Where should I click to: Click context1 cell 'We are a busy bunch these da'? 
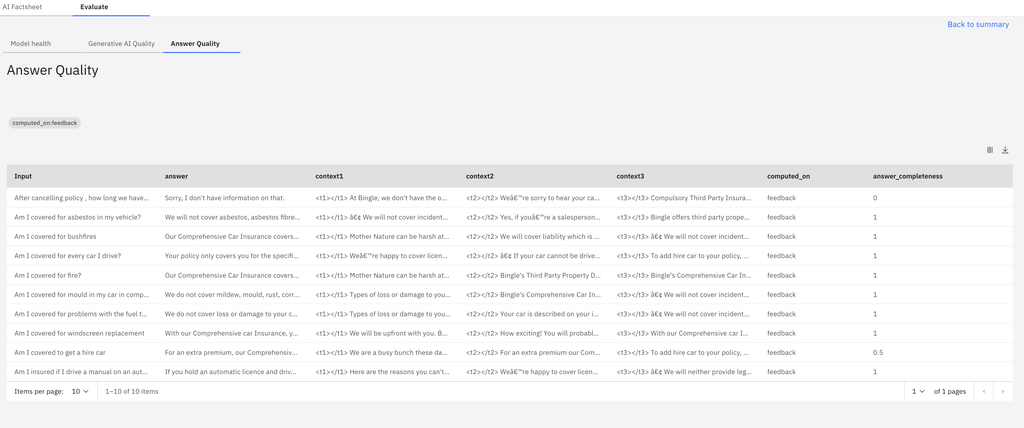[x=383, y=352]
